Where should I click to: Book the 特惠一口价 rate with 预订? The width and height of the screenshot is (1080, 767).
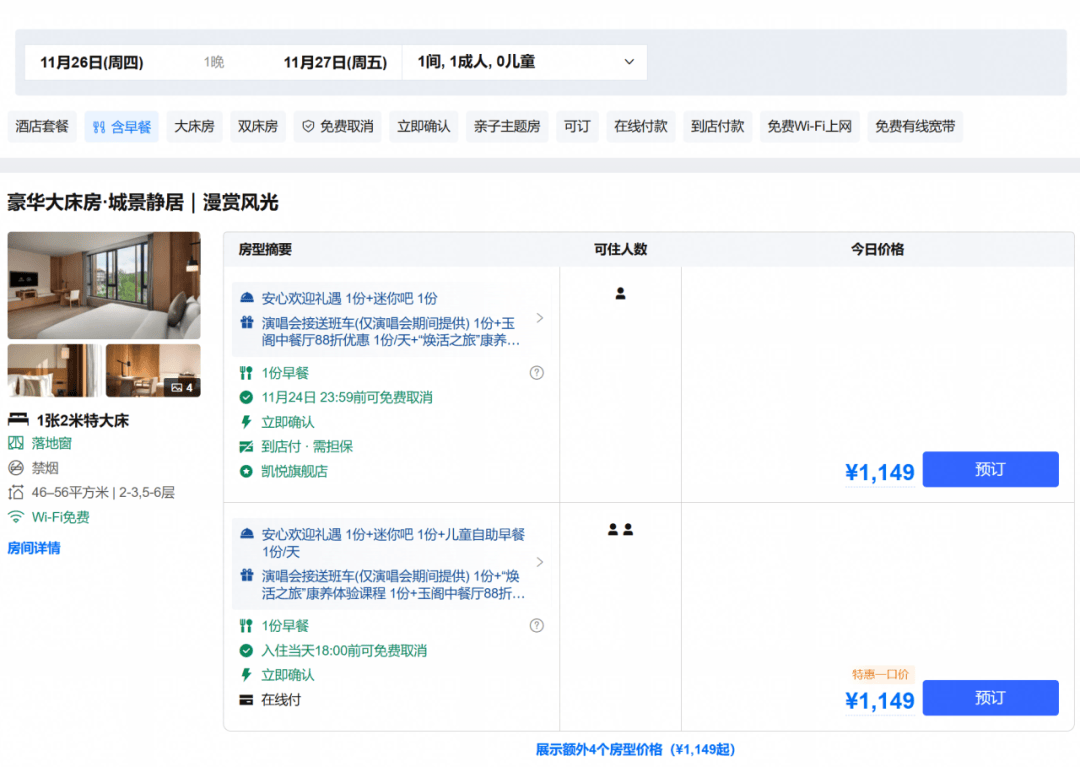(x=990, y=698)
